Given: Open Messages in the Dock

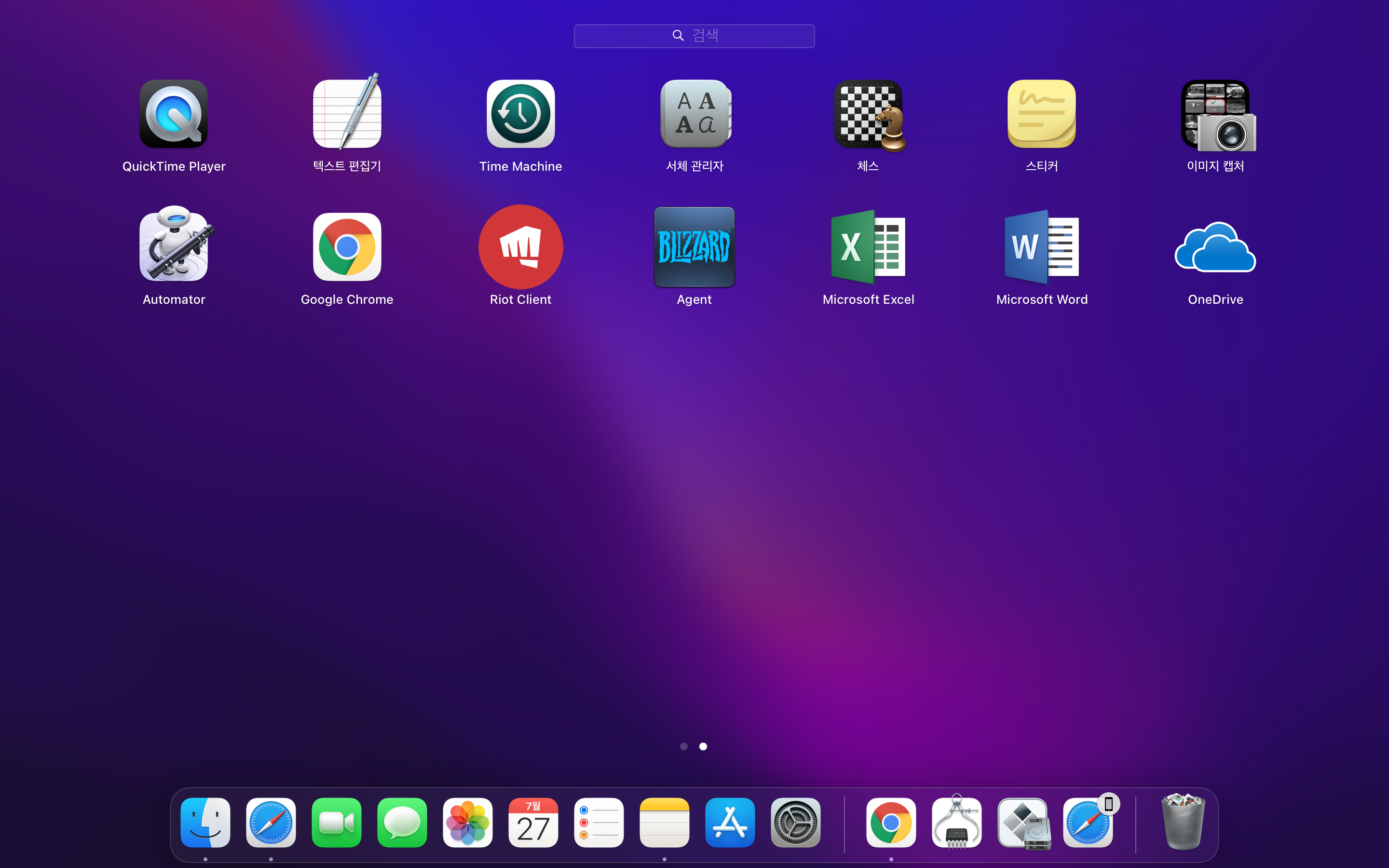Looking at the screenshot, I should [402, 822].
